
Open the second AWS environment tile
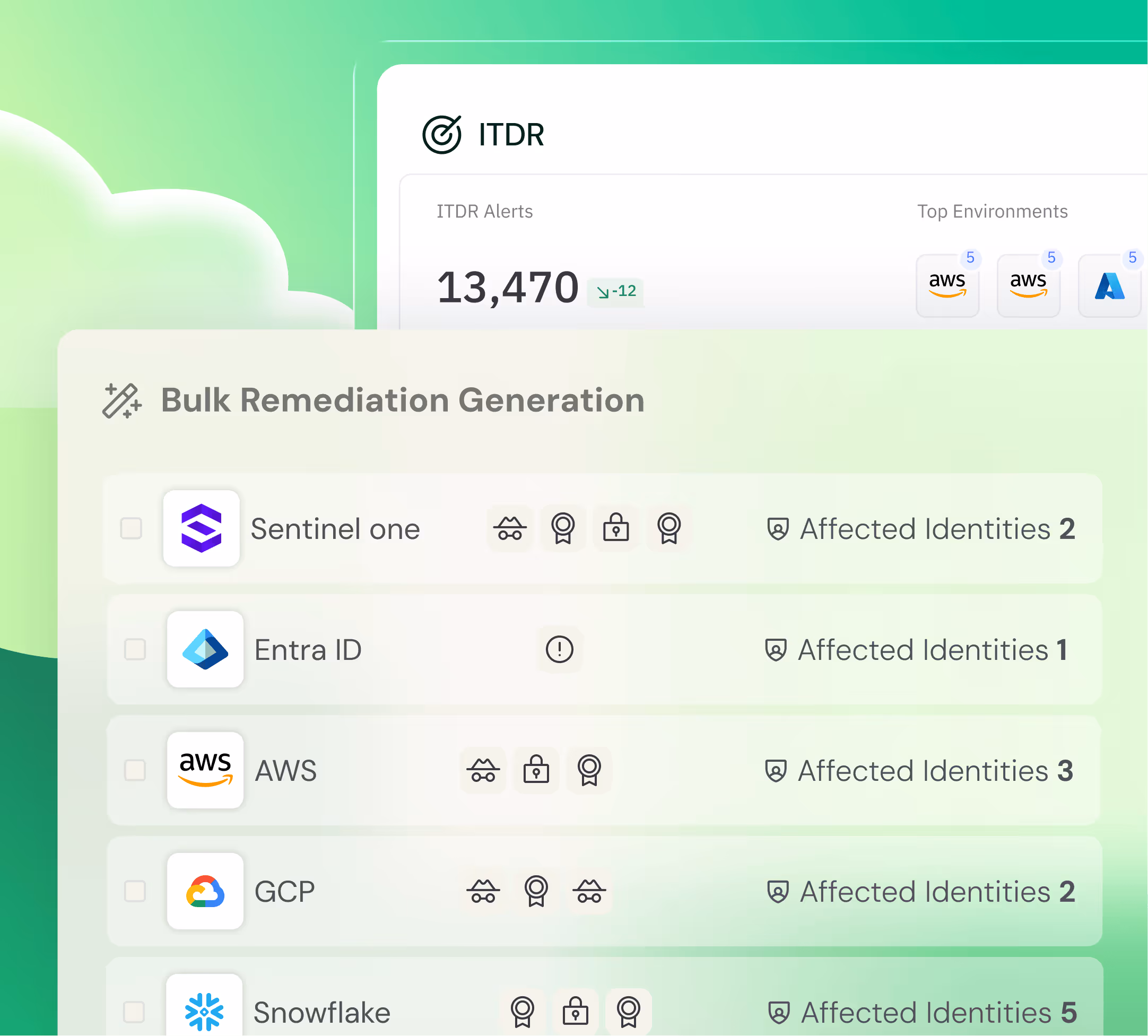[x=1028, y=286]
